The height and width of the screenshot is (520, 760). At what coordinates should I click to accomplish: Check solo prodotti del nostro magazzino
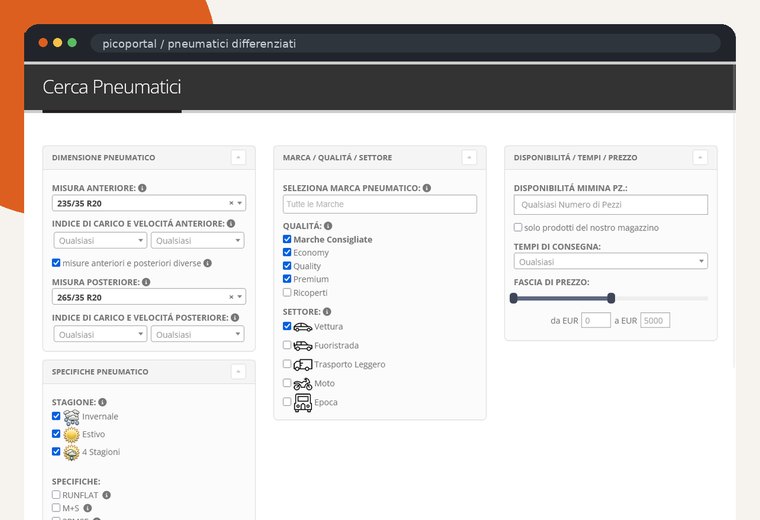point(518,227)
